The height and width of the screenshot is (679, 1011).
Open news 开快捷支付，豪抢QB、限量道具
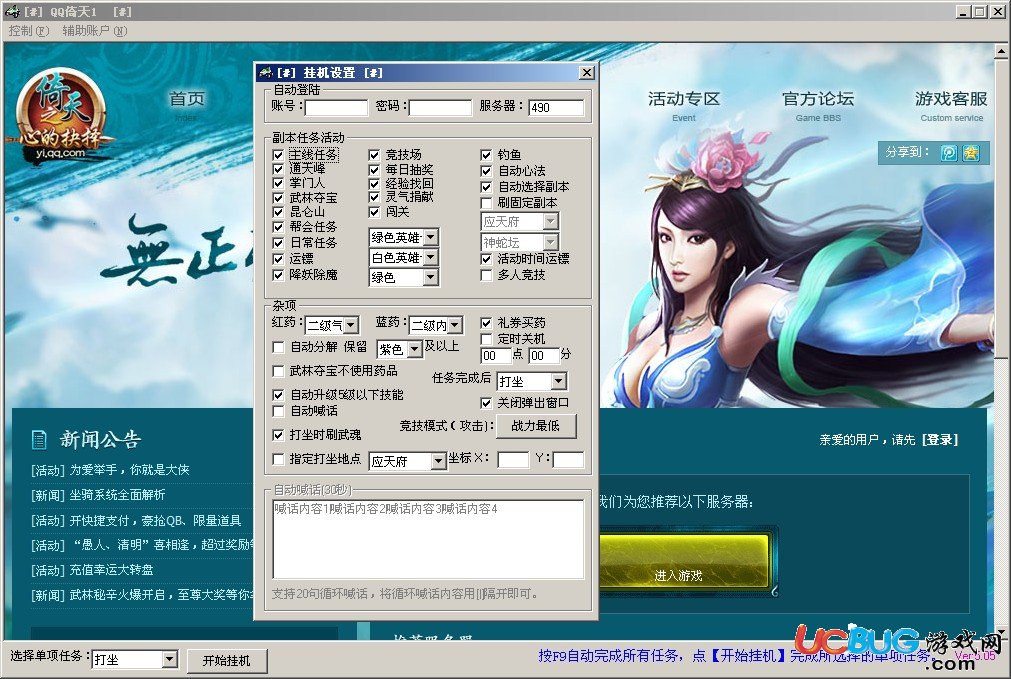(155, 520)
